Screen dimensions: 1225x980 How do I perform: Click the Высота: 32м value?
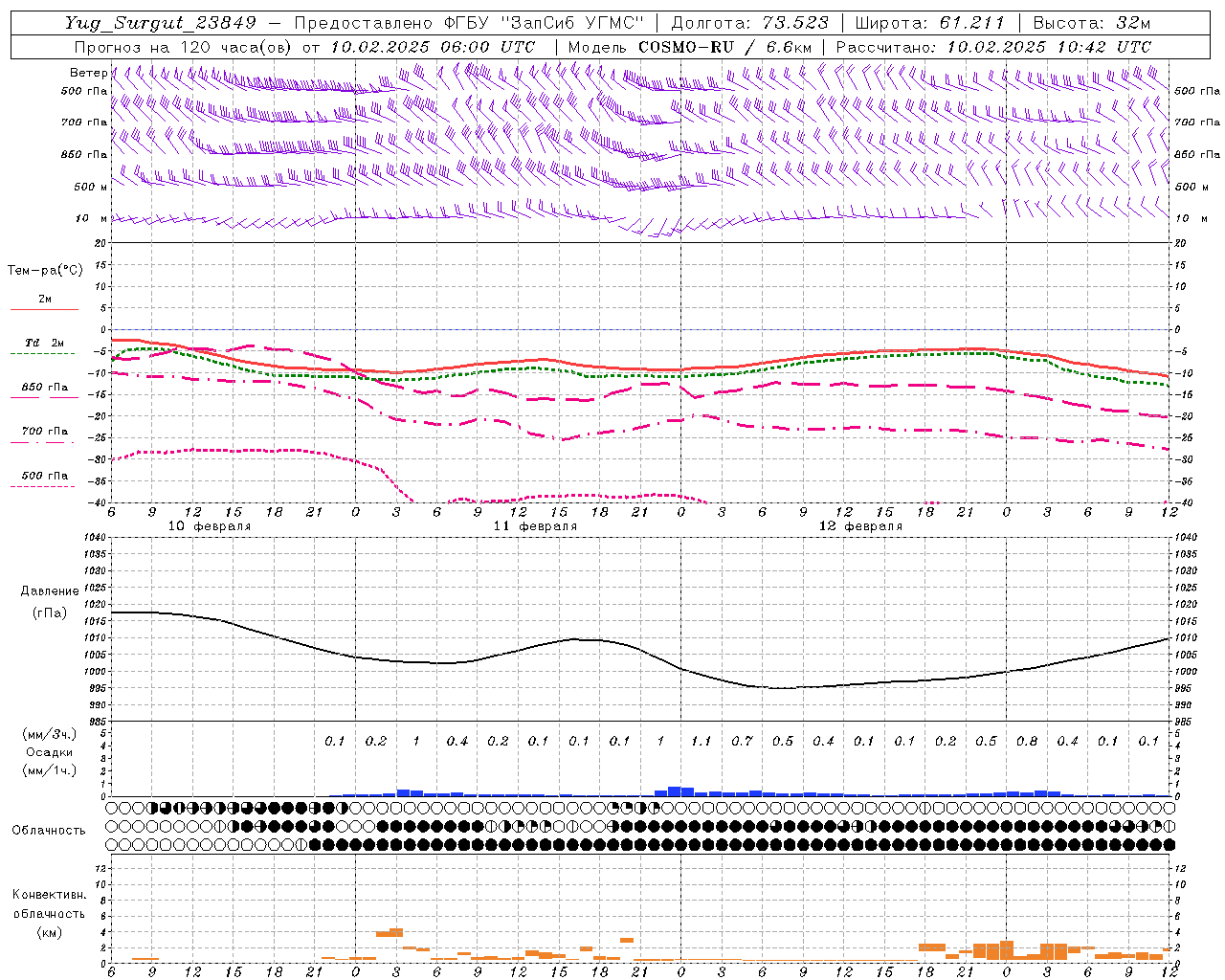[1091, 23]
